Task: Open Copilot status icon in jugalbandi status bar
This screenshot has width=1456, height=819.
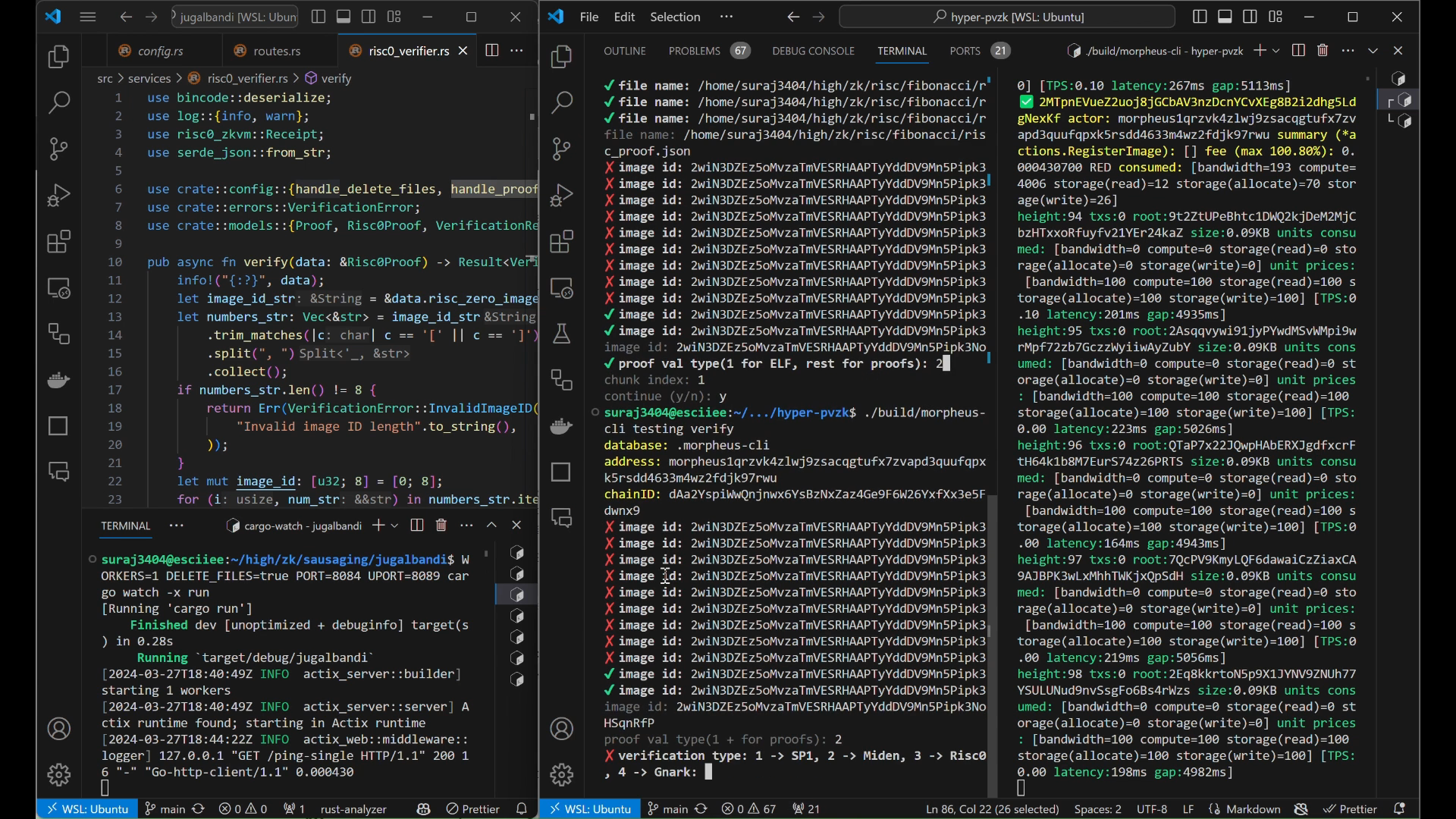Action: pyautogui.click(x=423, y=809)
